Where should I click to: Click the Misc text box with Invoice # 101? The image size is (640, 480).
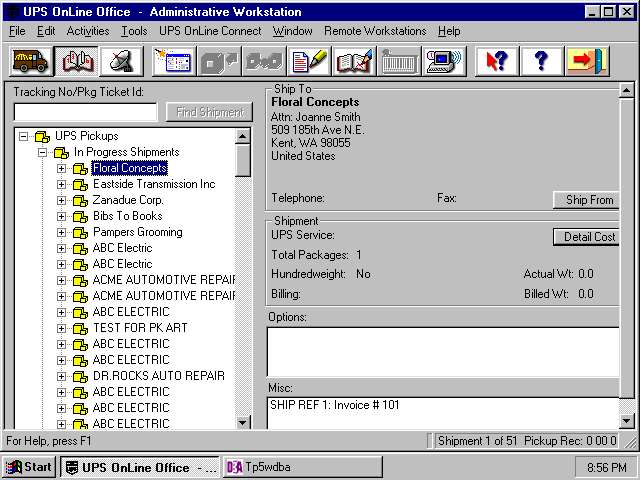[443, 413]
